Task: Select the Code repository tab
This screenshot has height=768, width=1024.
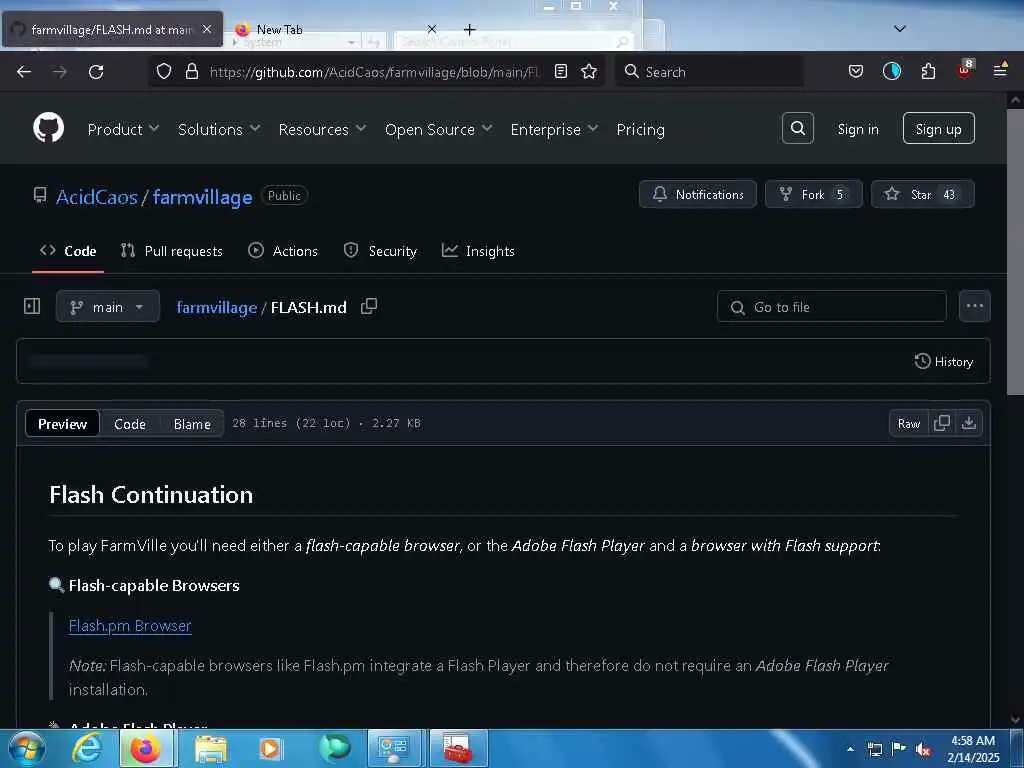Action: pyautogui.click(x=68, y=251)
